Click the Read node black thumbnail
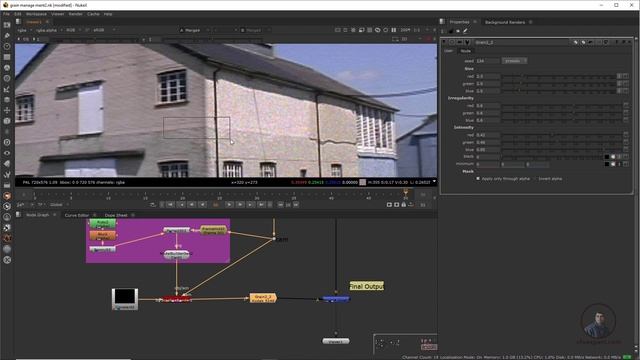Image resolution: width=640 pixels, height=360 pixels. click(125, 297)
